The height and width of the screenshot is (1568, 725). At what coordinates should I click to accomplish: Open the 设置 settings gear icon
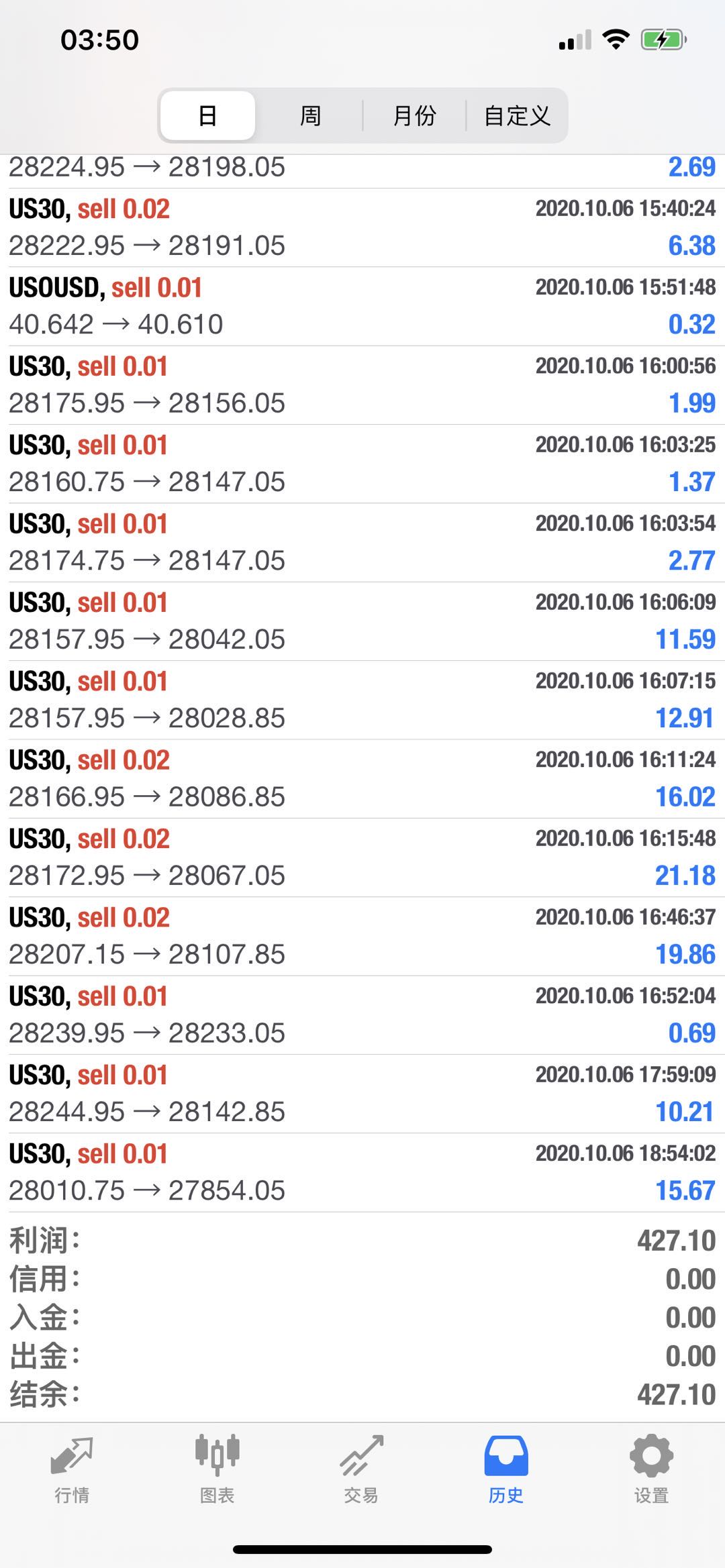pos(651,1457)
